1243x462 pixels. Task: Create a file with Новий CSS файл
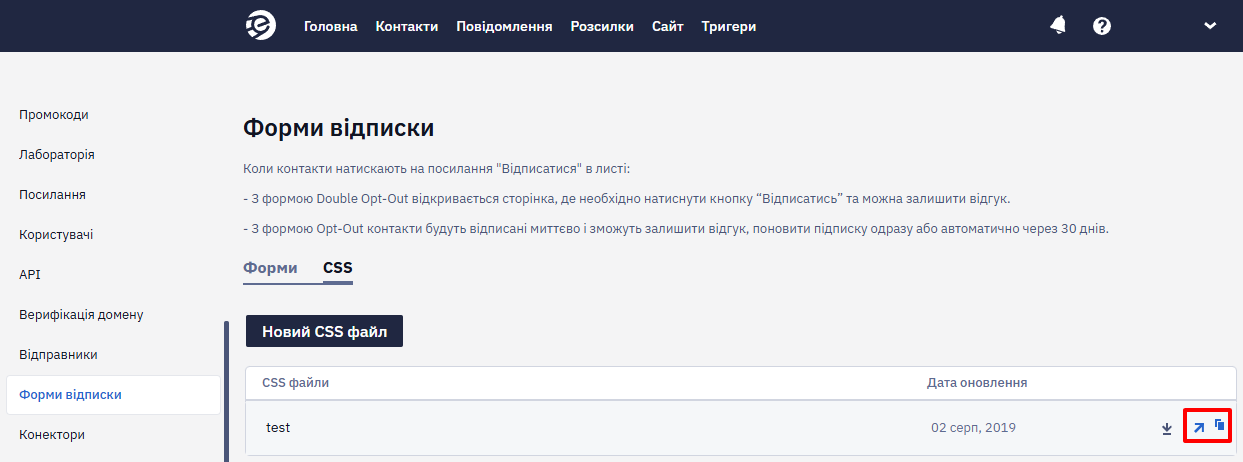tap(324, 332)
